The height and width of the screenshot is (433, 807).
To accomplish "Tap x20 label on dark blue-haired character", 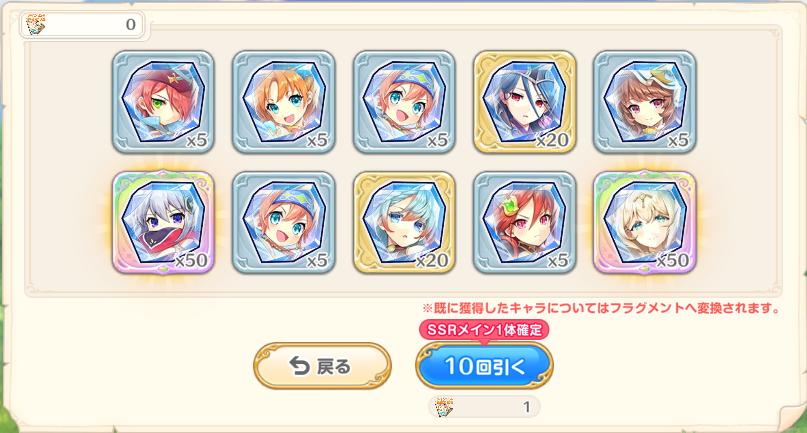I will [552, 140].
